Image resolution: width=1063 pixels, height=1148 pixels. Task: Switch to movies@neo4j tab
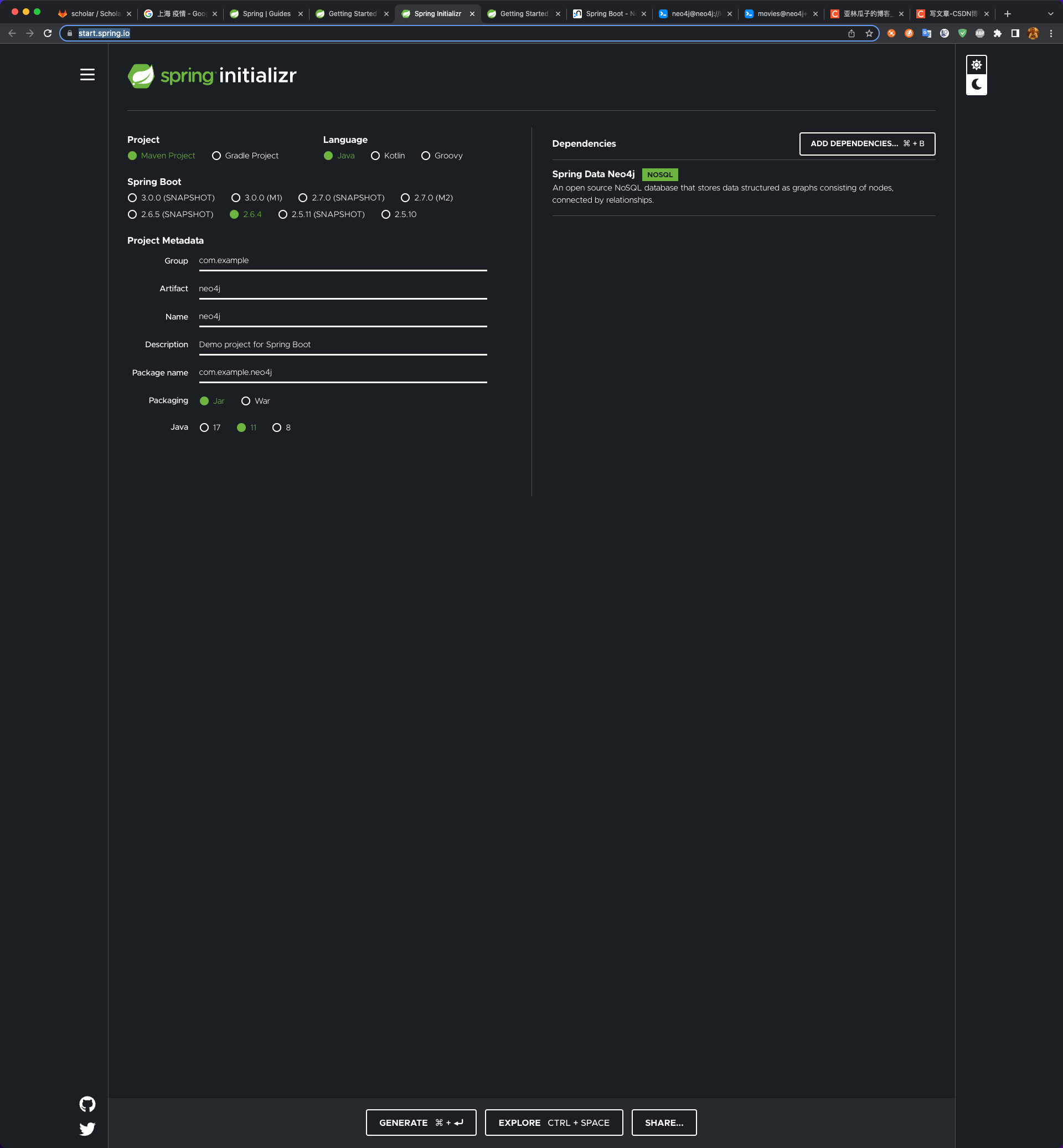(781, 14)
